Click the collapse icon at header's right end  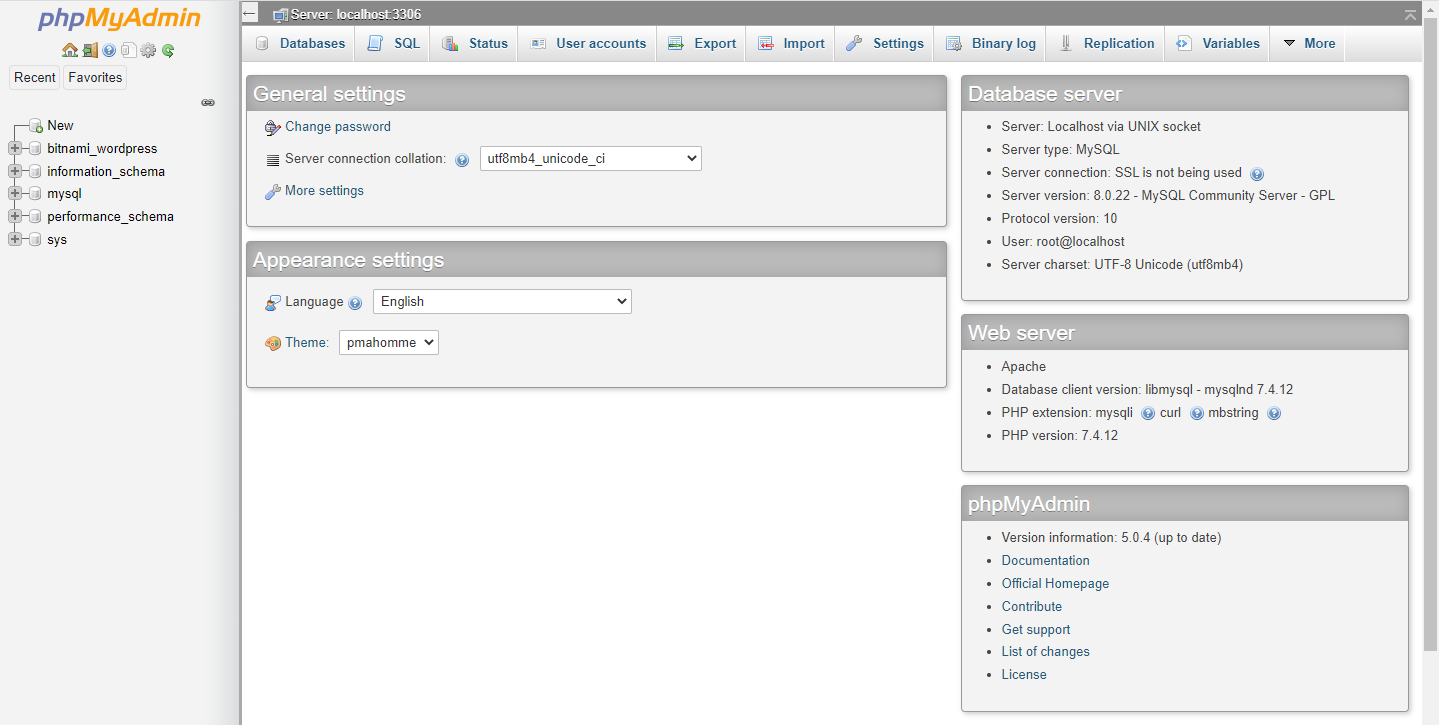click(x=1410, y=14)
